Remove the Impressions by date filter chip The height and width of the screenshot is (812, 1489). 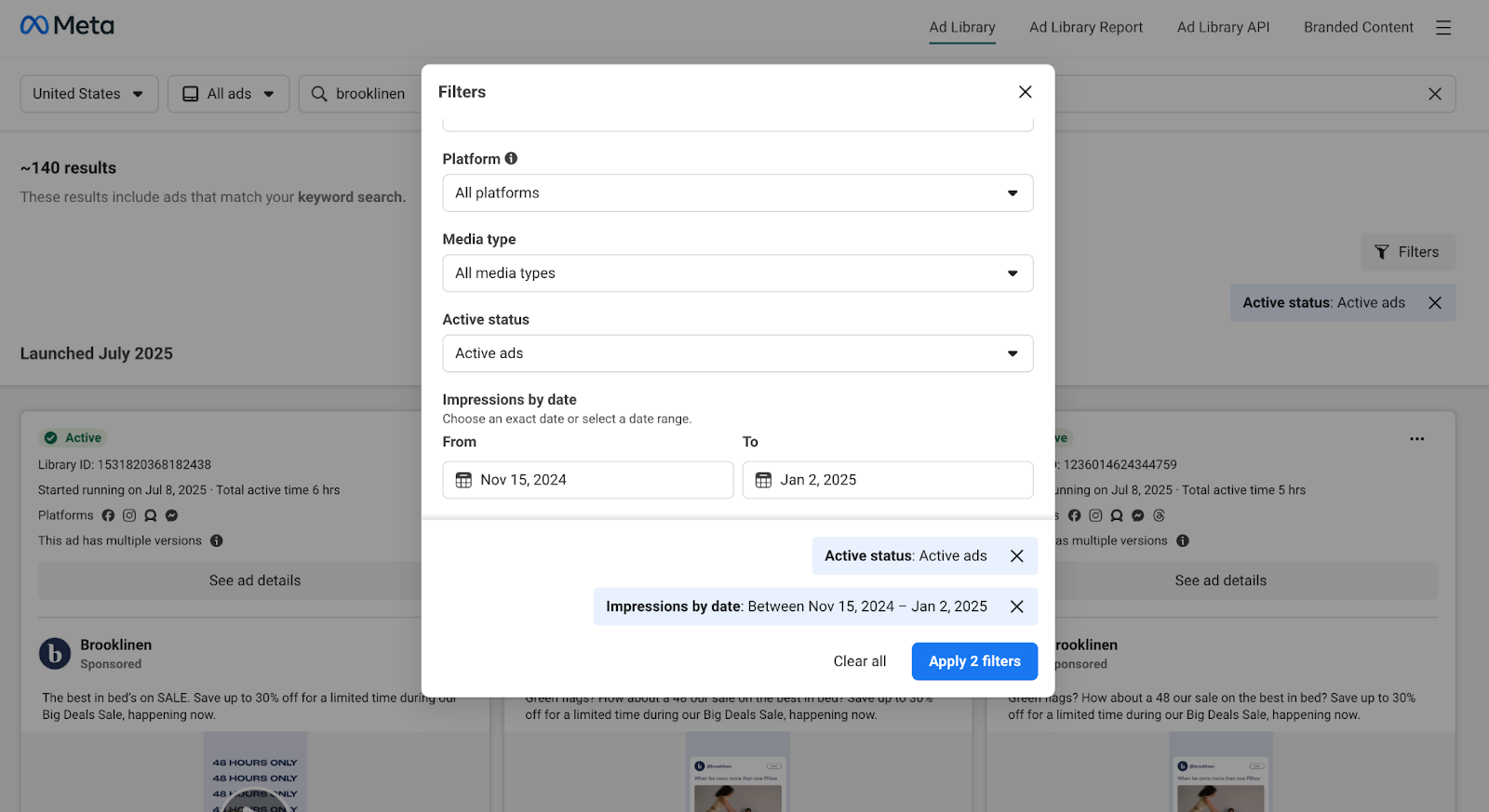pyautogui.click(x=1016, y=606)
